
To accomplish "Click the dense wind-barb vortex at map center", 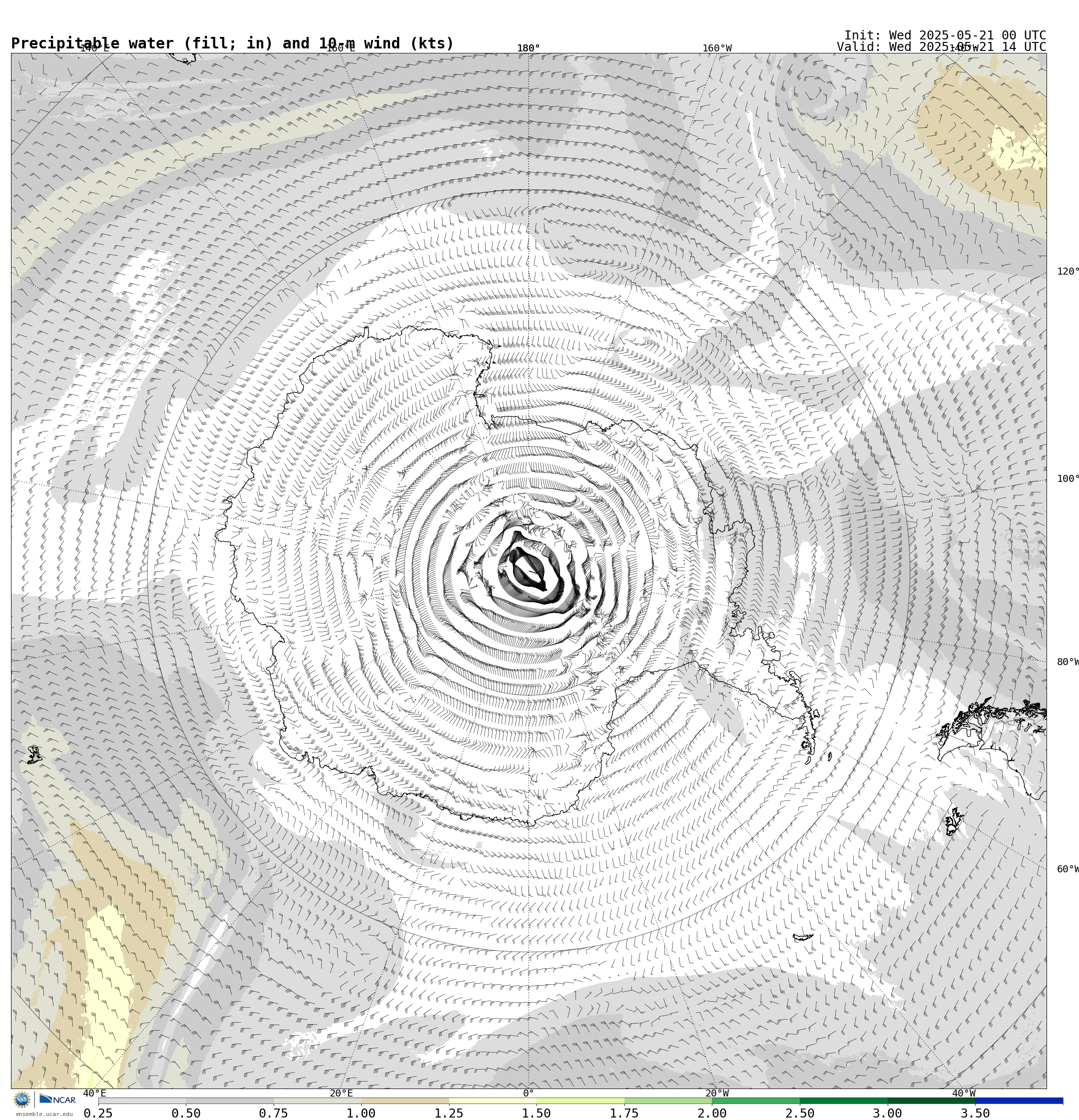I will (529, 570).
